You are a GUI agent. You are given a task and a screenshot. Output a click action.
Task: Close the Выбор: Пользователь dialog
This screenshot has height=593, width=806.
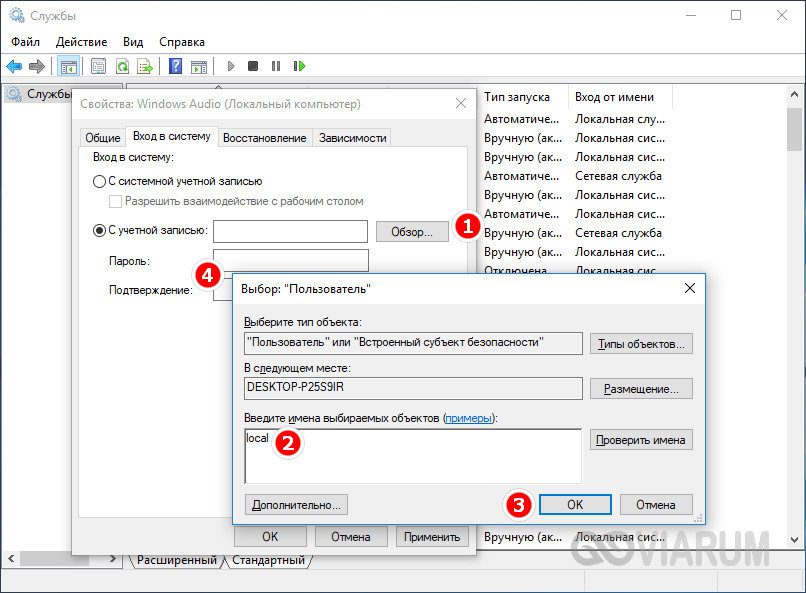click(690, 288)
